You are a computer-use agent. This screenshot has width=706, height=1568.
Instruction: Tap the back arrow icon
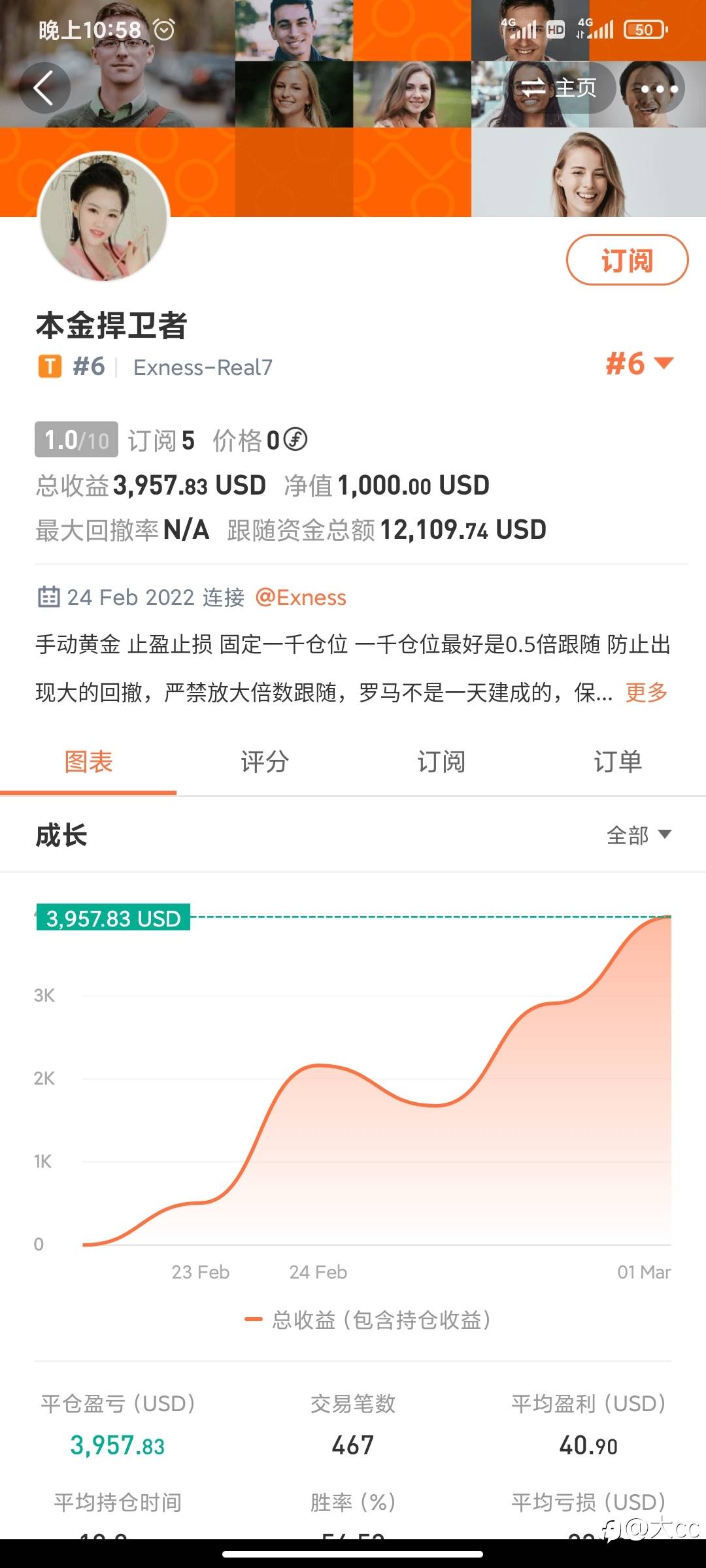click(x=44, y=88)
